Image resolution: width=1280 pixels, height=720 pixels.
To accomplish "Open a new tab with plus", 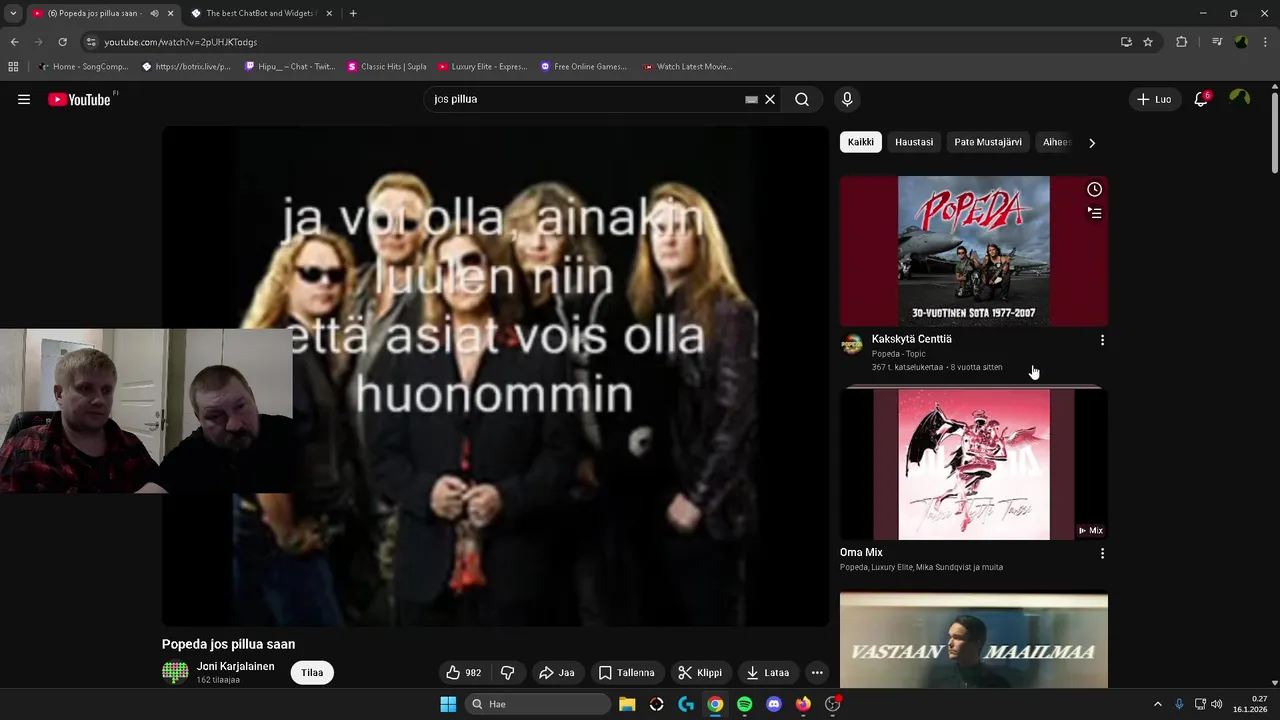I will 353,13.
